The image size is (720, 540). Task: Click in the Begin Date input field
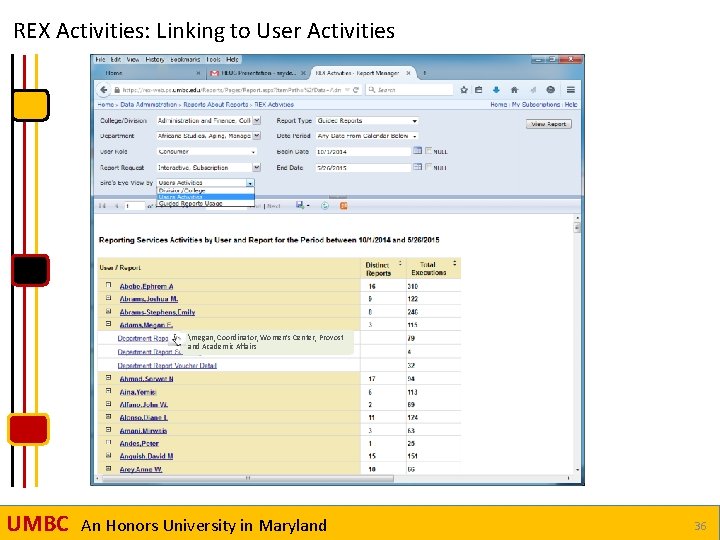(363, 152)
